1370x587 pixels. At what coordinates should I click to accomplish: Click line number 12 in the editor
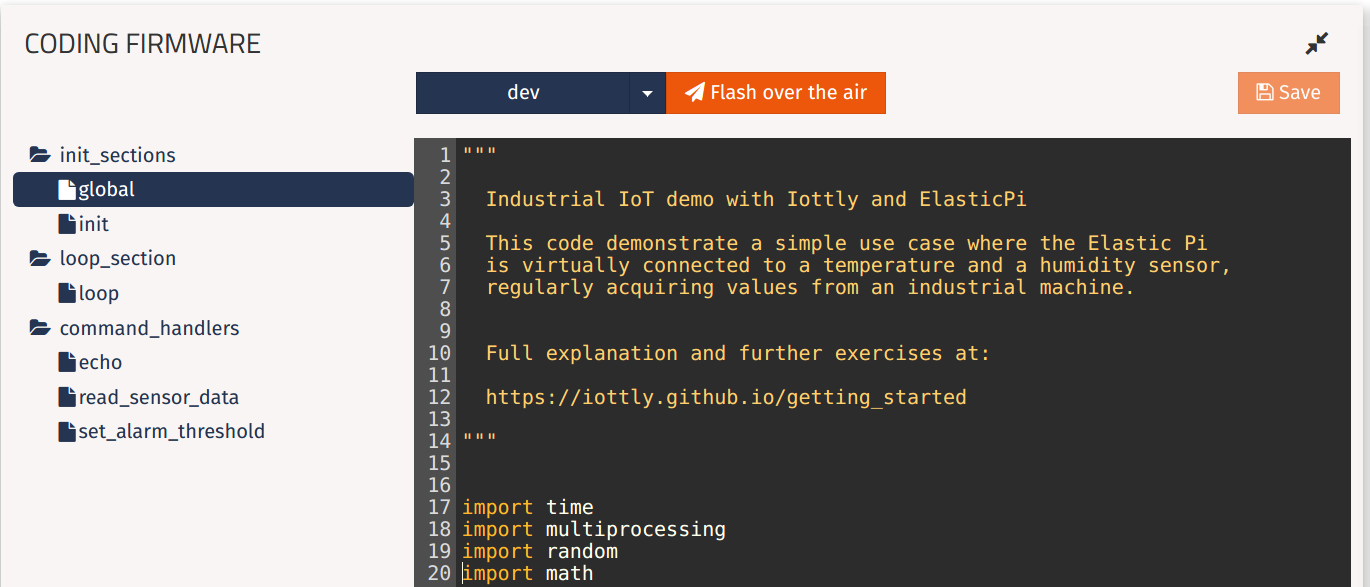coord(439,396)
